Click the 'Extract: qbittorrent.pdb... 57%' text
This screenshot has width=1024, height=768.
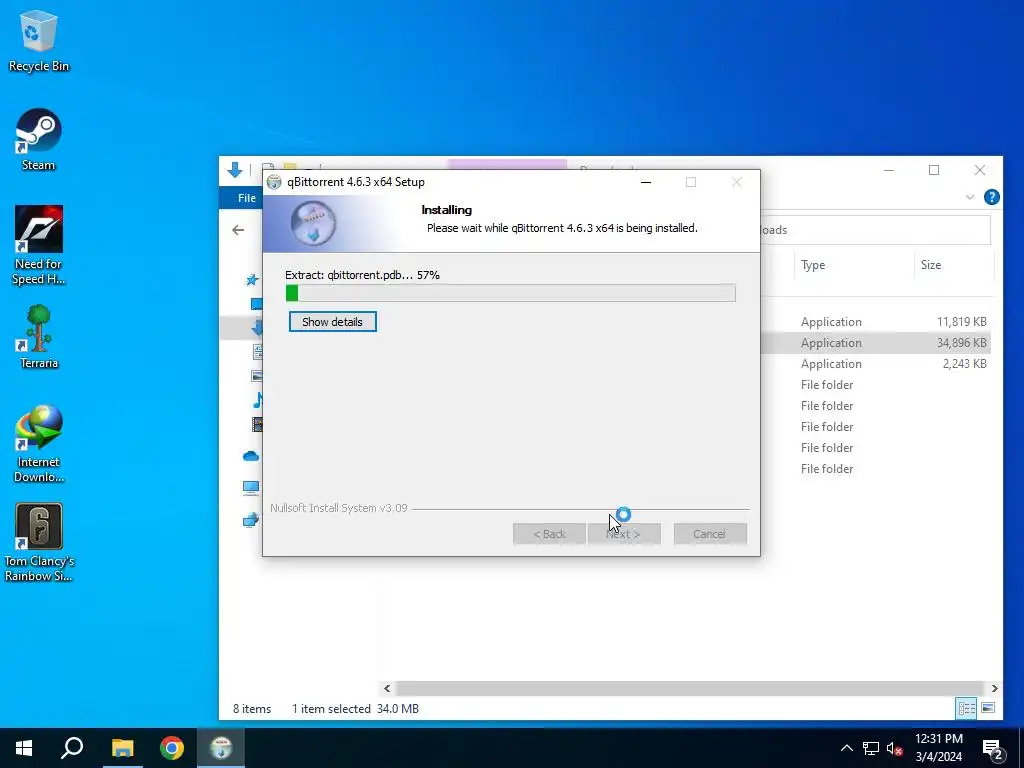point(362,275)
